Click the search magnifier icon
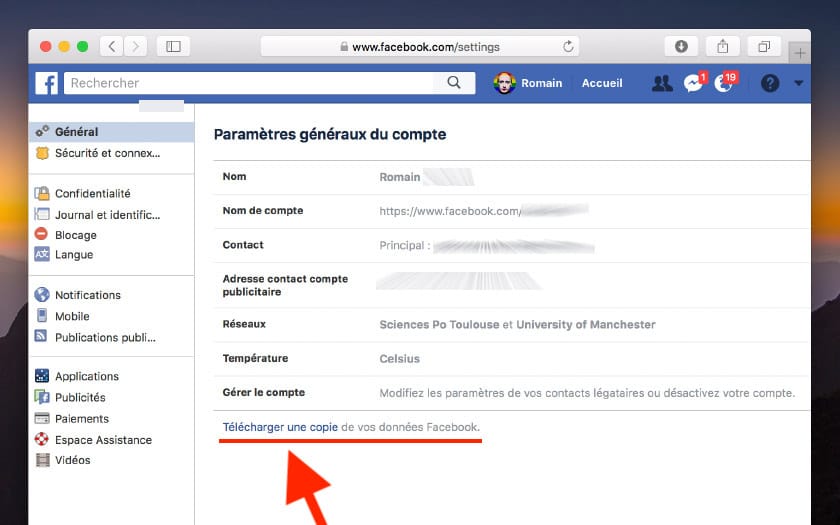Image resolution: width=840 pixels, height=525 pixels. (x=454, y=82)
